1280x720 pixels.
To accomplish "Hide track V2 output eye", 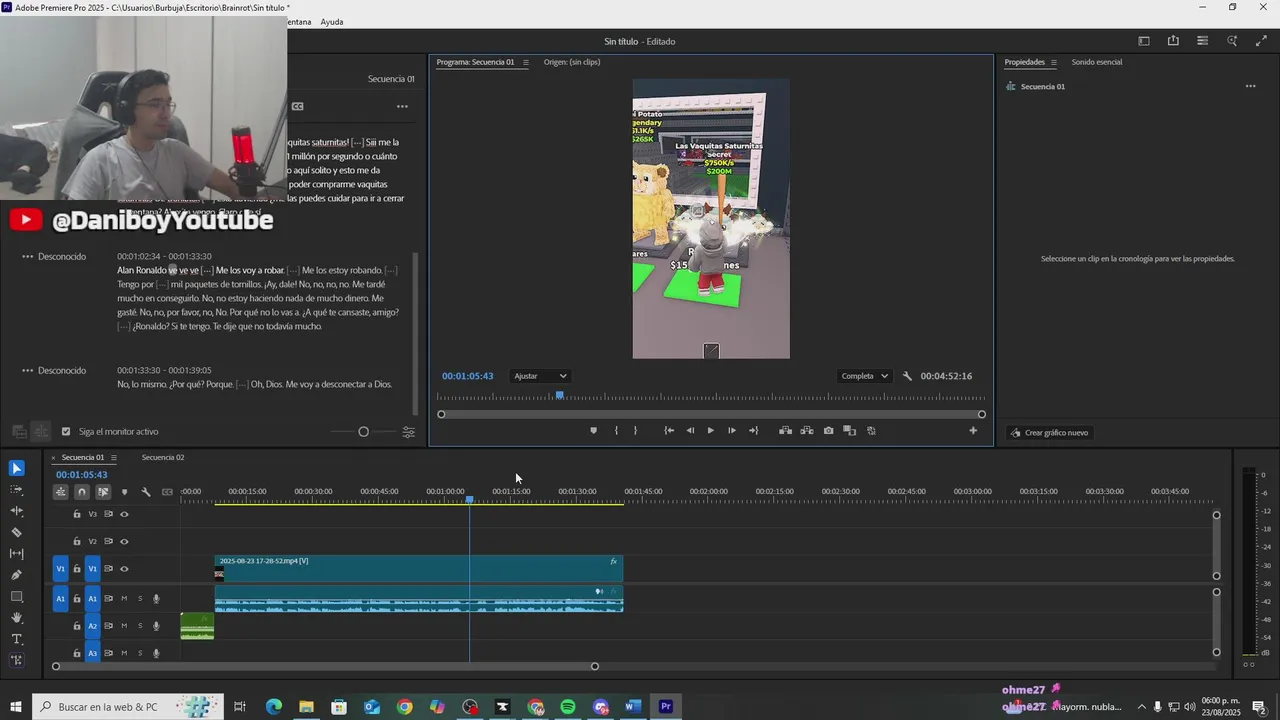I will tap(124, 541).
